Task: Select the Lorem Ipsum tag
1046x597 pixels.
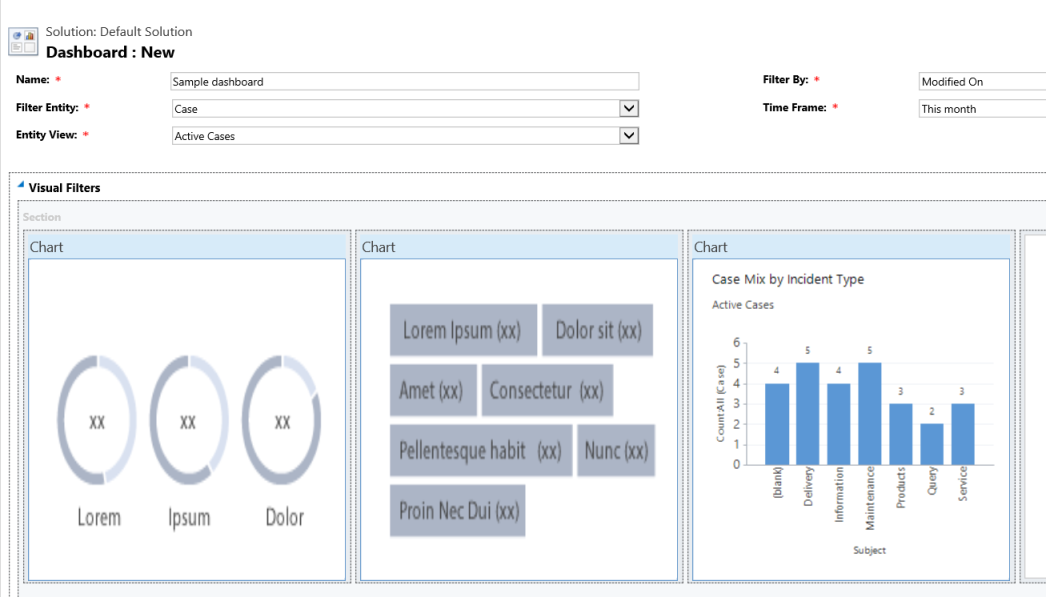Action: 463,330
